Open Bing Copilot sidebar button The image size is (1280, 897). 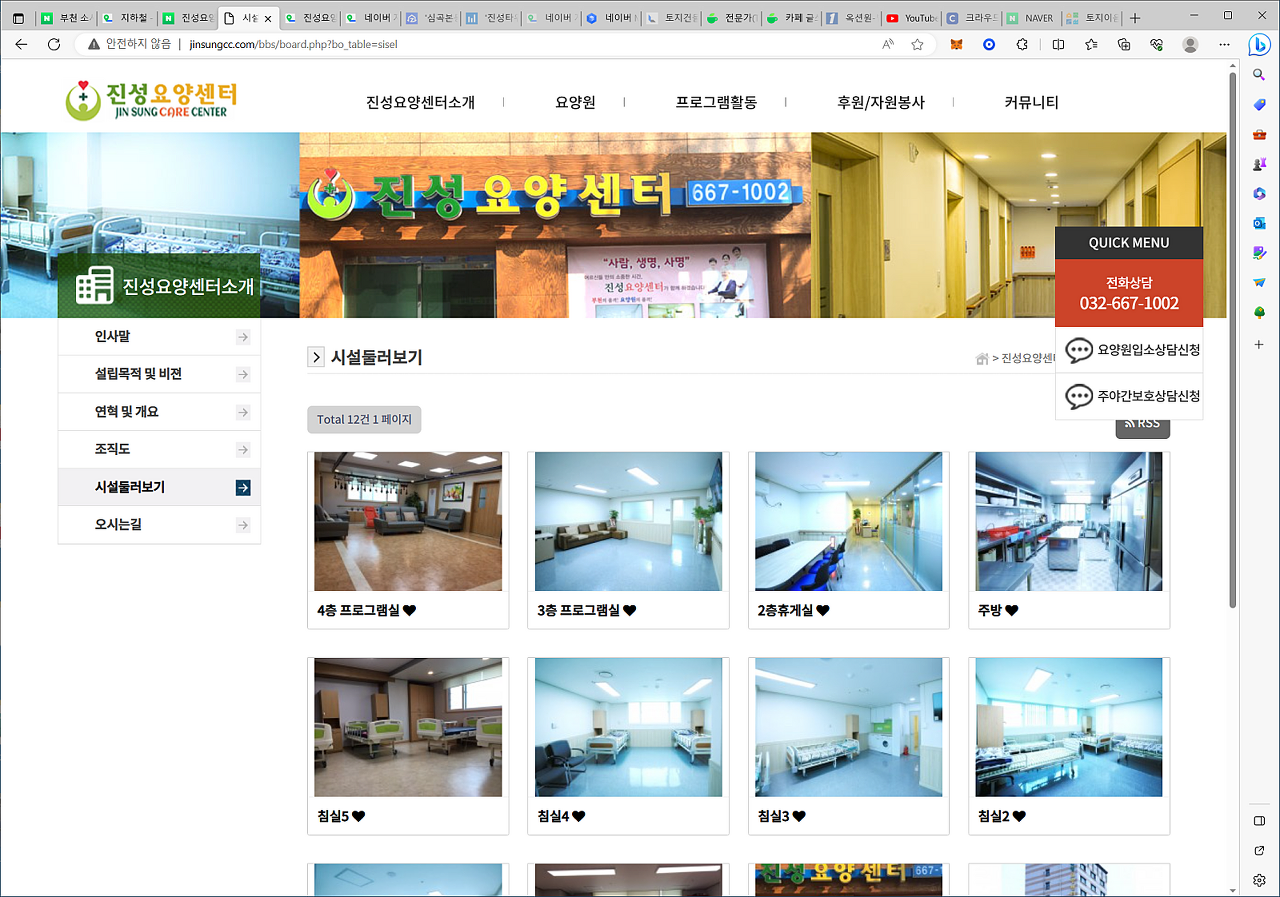click(1260, 45)
